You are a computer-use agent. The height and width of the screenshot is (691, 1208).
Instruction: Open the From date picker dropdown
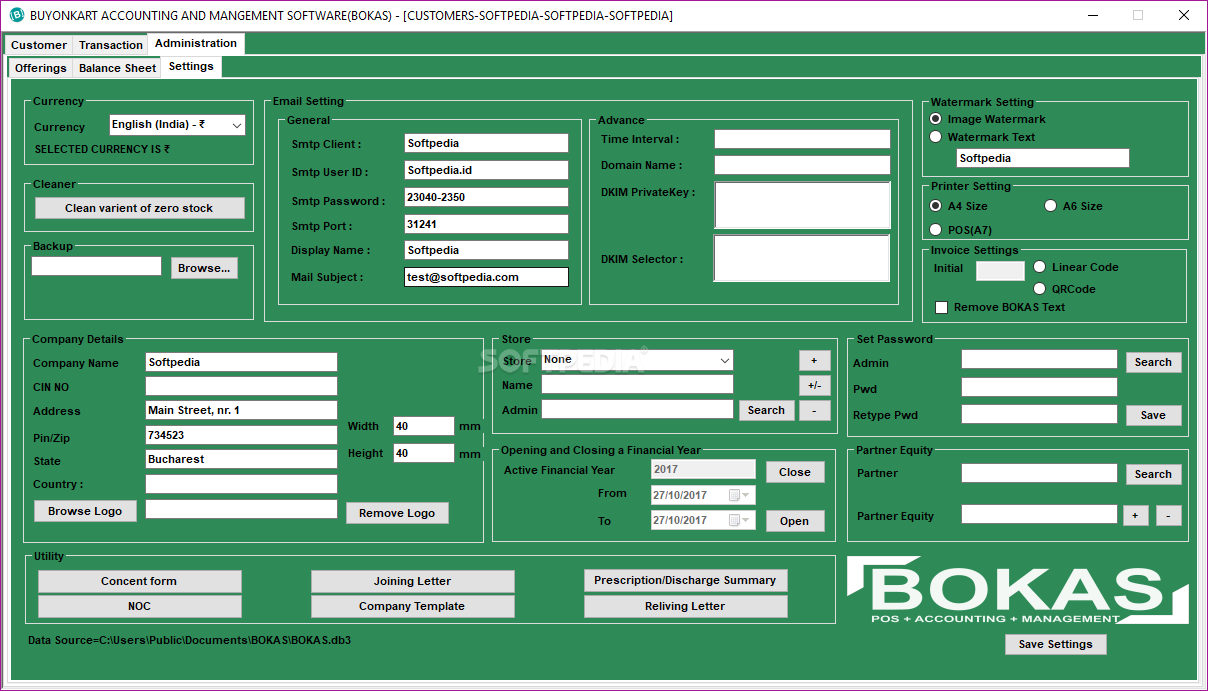tap(747, 495)
